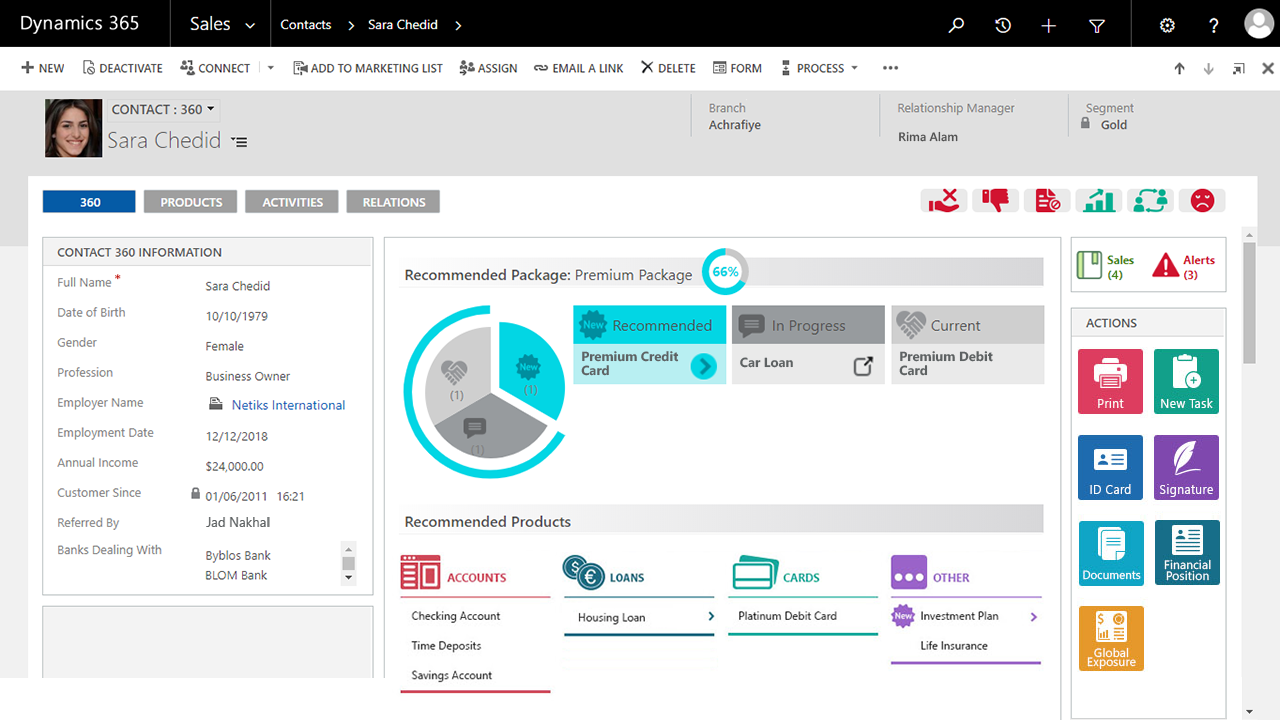Click the green bar chart indicator icon
Image resolution: width=1280 pixels, height=720 pixels.
[x=1099, y=200]
